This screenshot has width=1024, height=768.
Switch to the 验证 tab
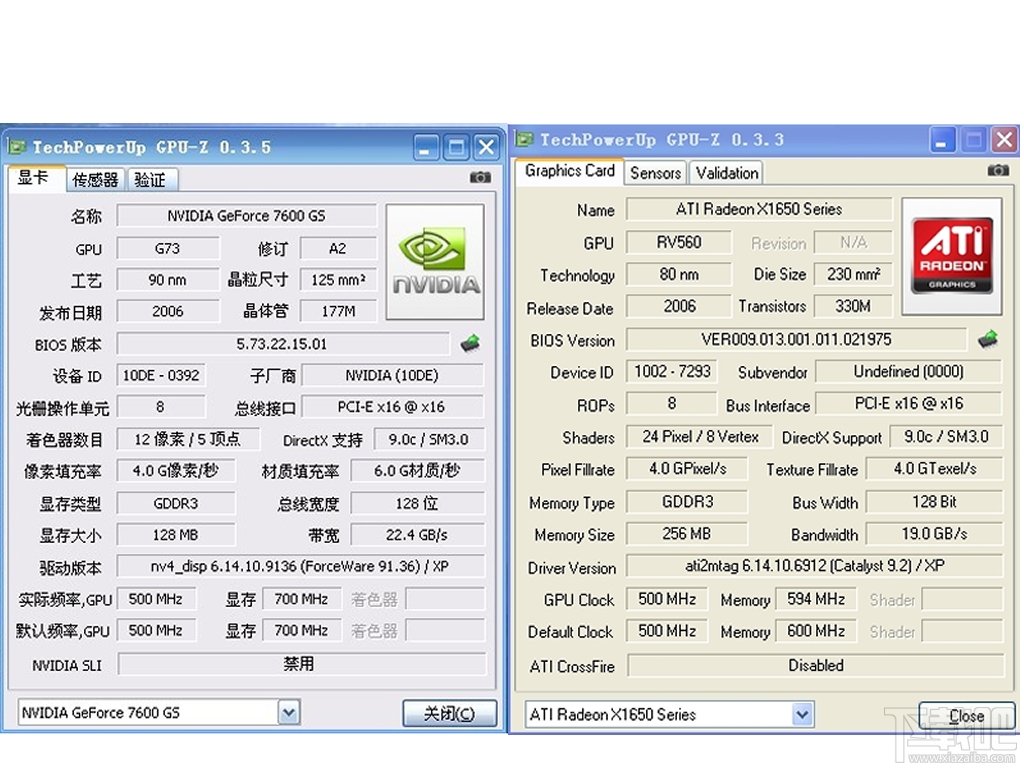152,180
